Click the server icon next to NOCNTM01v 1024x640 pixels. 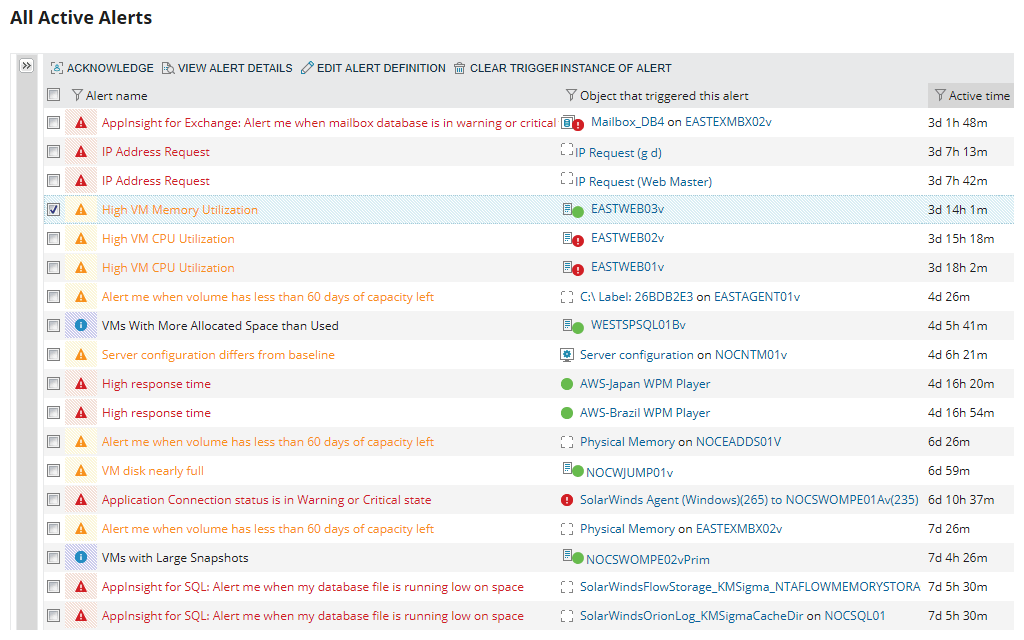pos(567,354)
